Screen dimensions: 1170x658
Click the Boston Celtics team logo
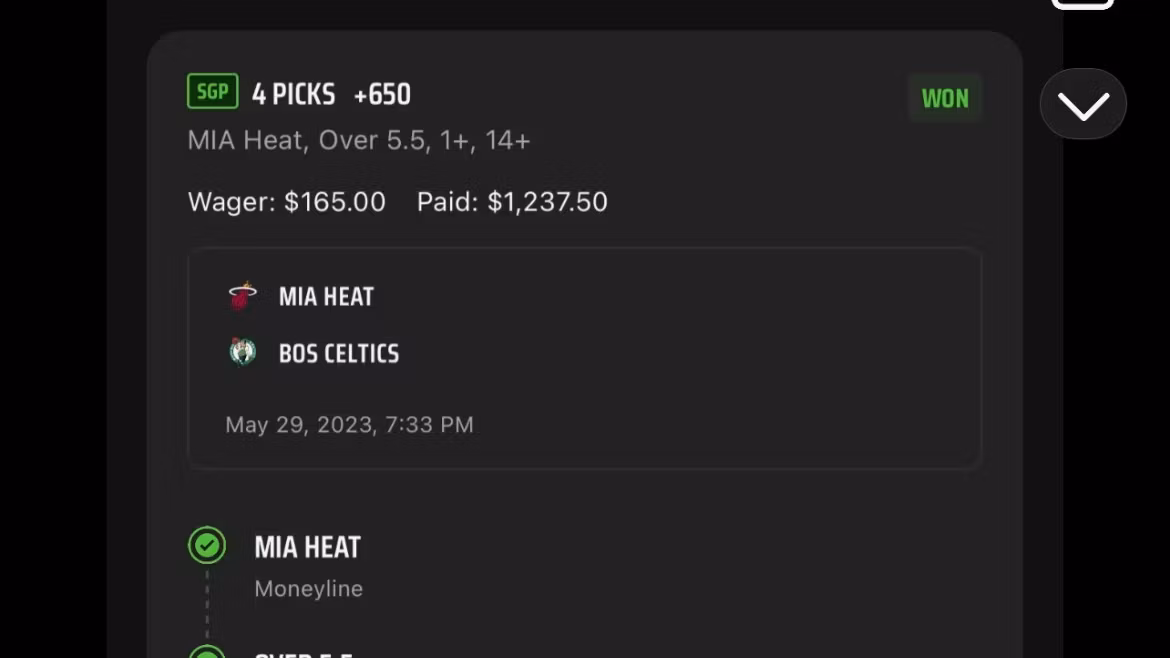pos(242,352)
